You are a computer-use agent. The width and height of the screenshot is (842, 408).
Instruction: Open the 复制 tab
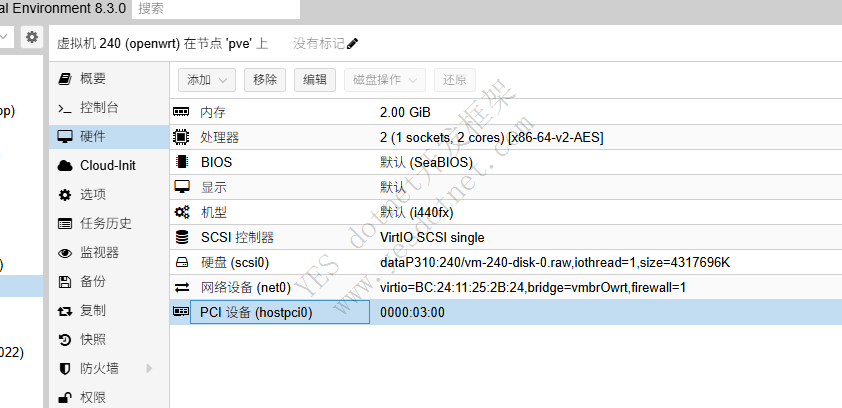click(x=109, y=311)
